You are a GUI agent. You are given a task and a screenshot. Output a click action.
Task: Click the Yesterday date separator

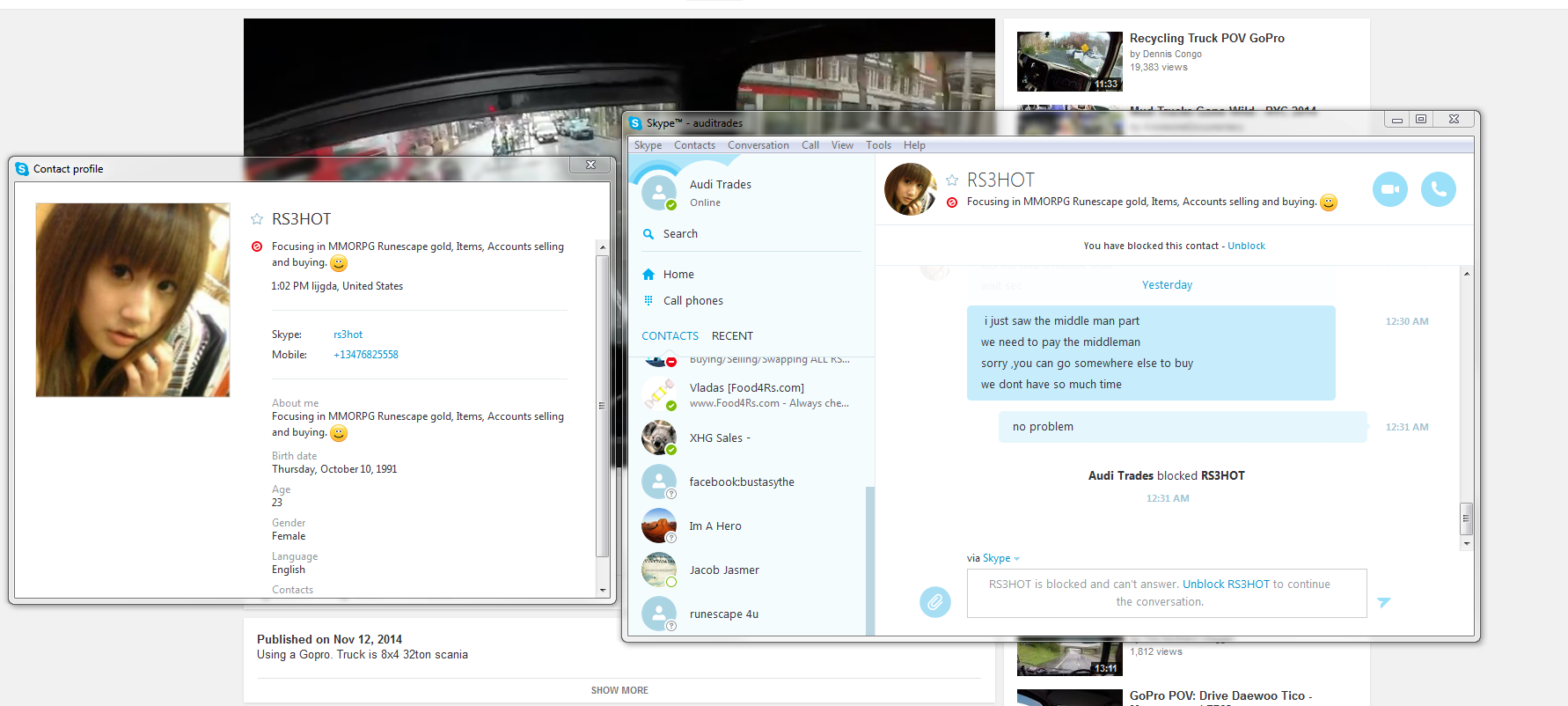click(1167, 285)
